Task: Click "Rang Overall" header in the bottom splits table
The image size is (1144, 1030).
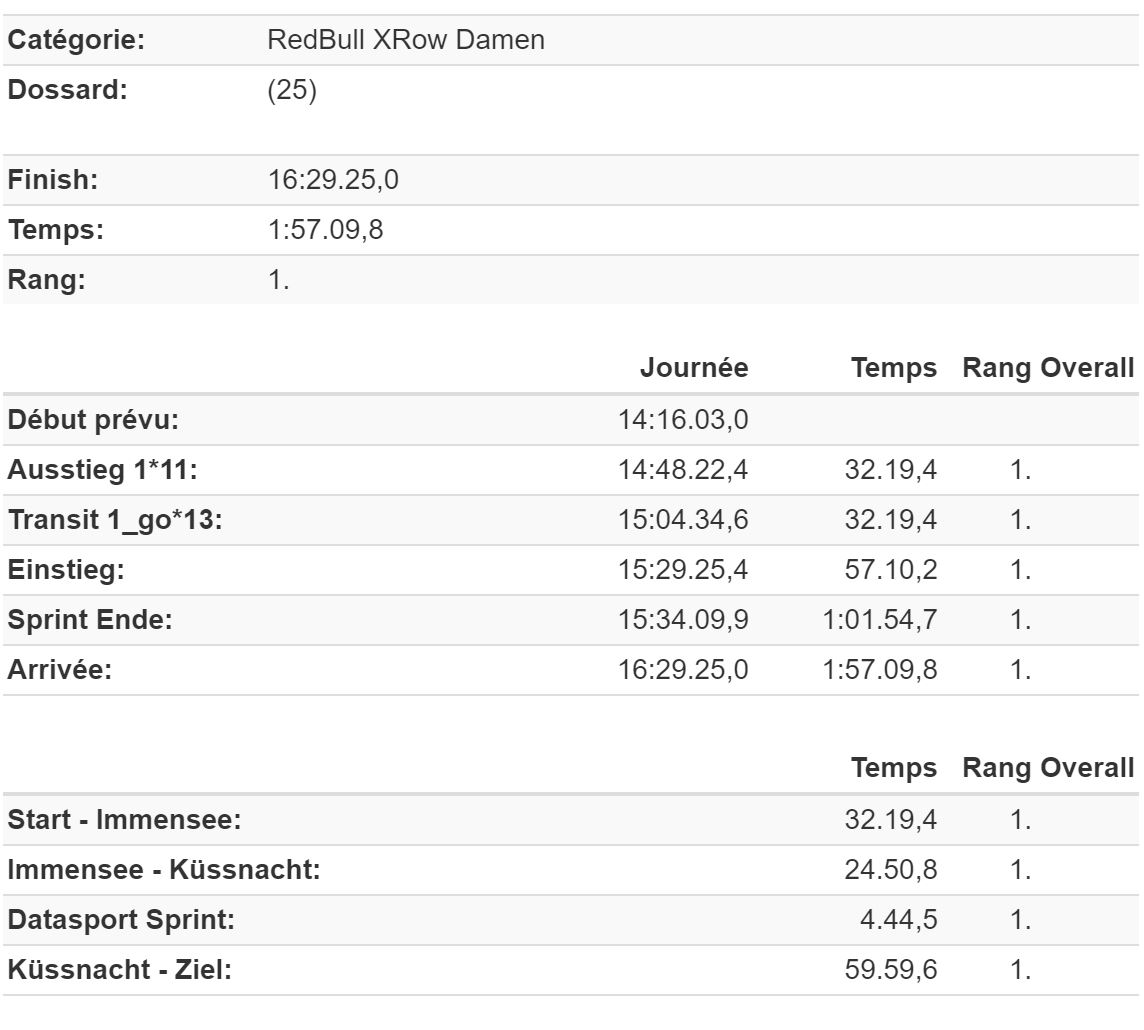Action: [x=1047, y=769]
